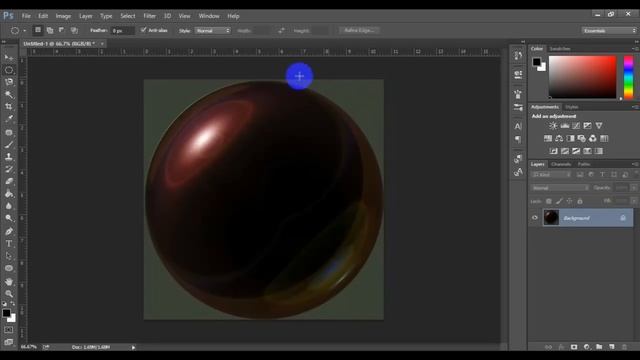Select the Healing Brush tool

[x=9, y=132]
